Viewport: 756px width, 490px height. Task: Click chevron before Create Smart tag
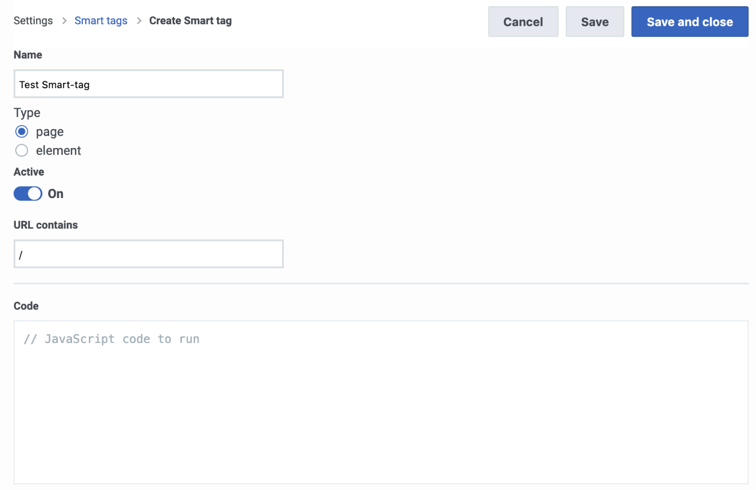pos(139,21)
